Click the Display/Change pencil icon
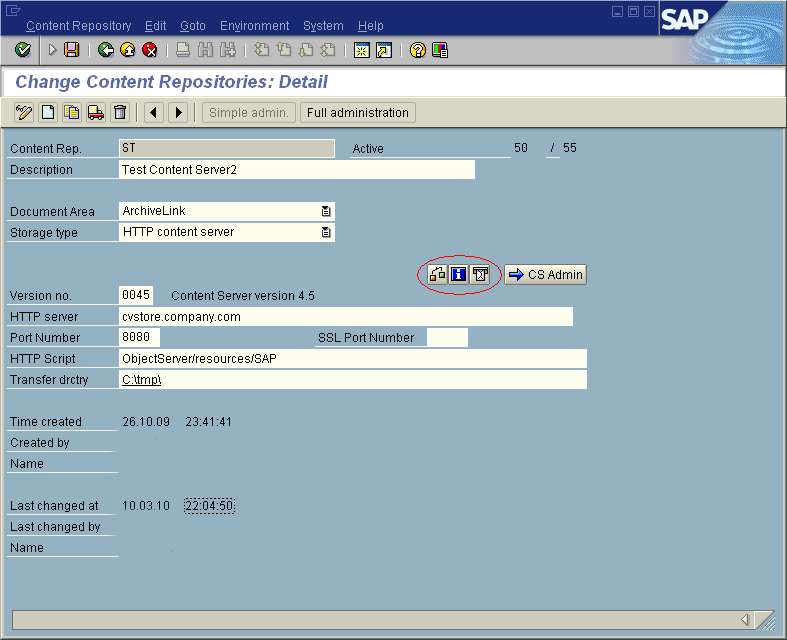Image resolution: width=787 pixels, height=640 pixels. 24,113
